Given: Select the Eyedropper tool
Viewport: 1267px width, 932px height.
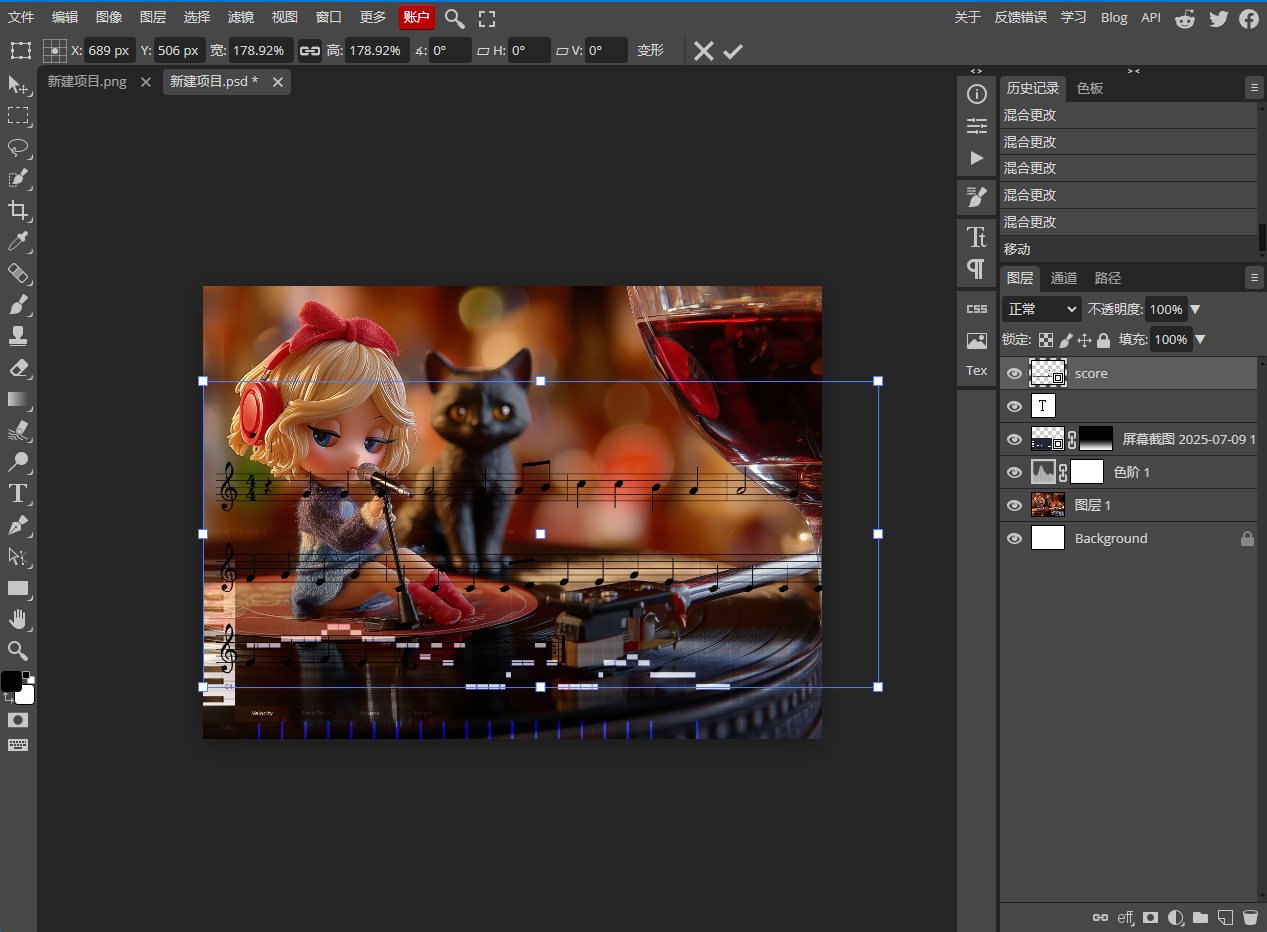Looking at the screenshot, I should tap(18, 241).
